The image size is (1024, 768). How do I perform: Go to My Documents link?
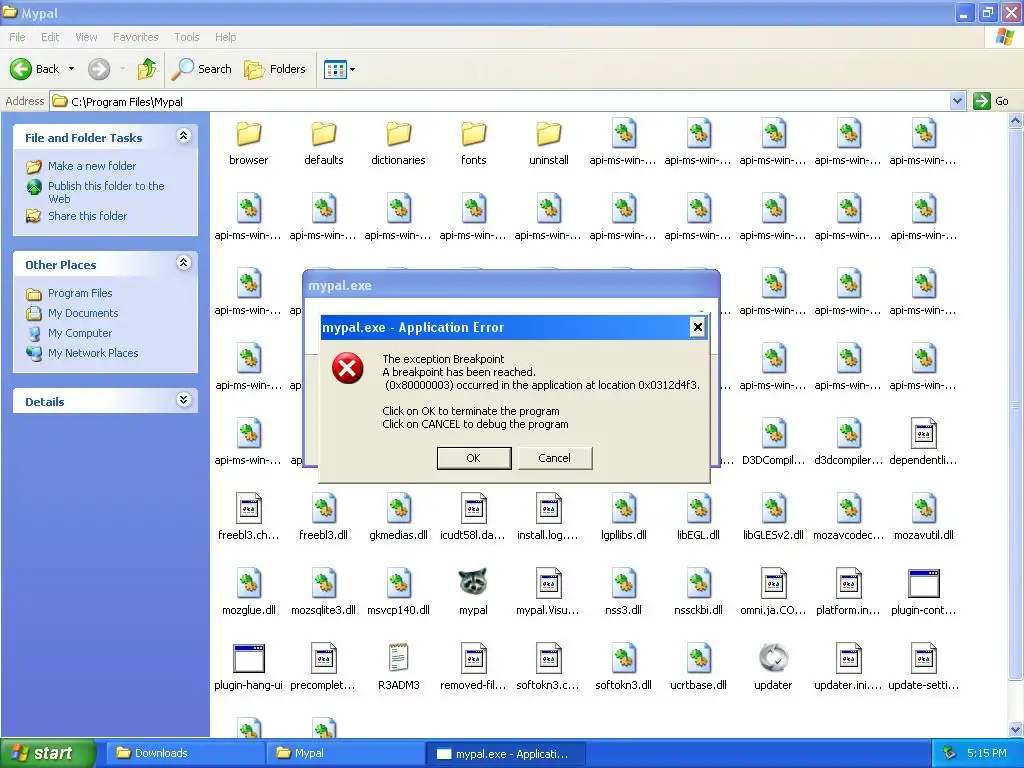point(83,313)
